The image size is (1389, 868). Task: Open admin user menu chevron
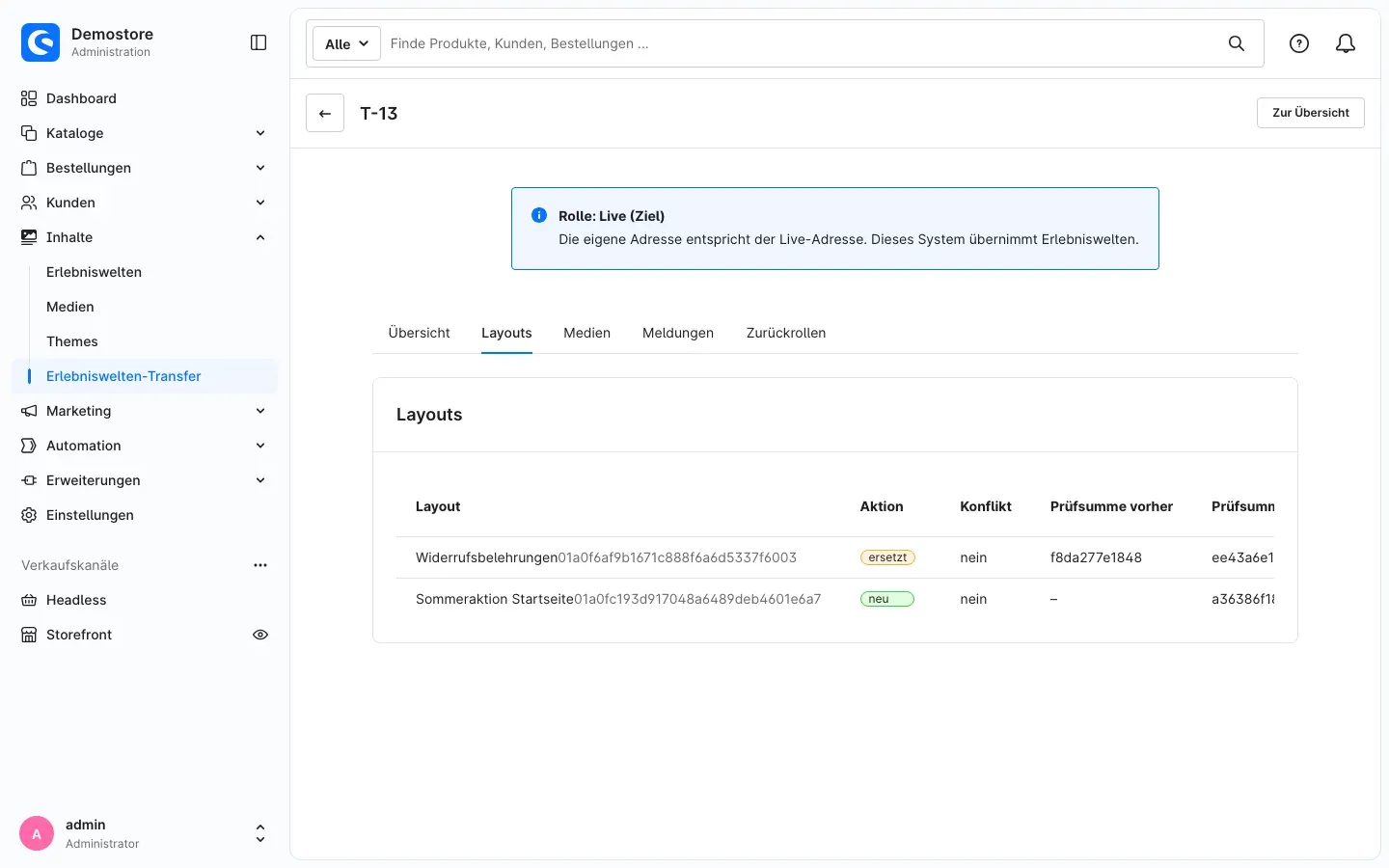click(x=260, y=834)
